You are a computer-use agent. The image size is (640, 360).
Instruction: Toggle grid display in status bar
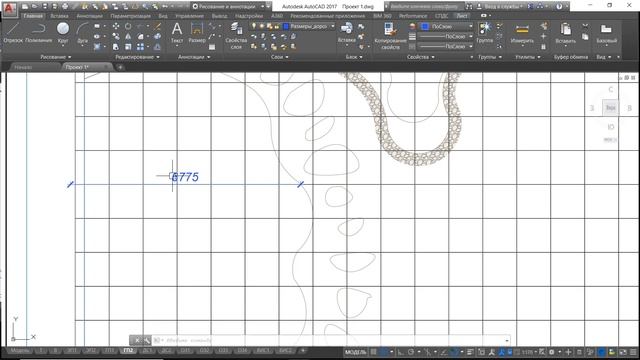pyautogui.click(x=373, y=352)
